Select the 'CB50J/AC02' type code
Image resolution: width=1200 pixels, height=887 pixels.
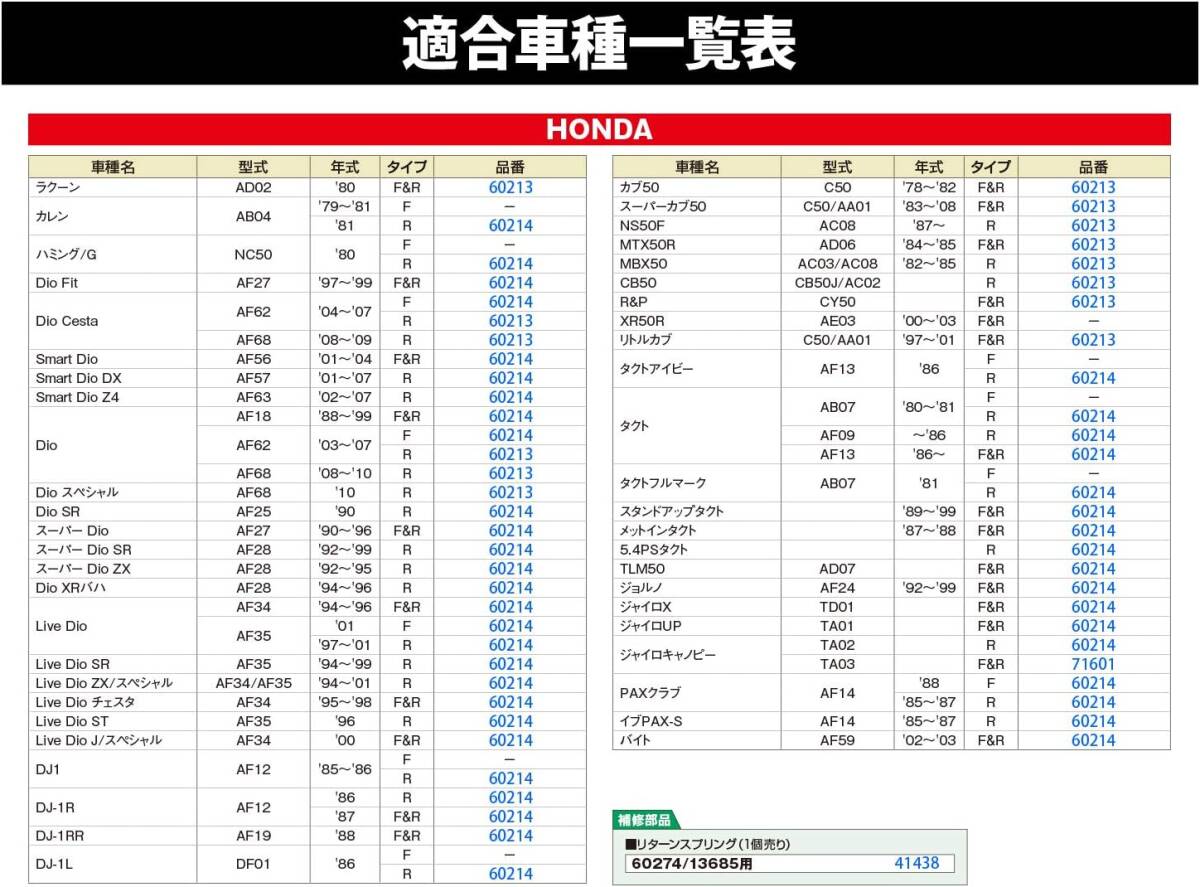838,283
